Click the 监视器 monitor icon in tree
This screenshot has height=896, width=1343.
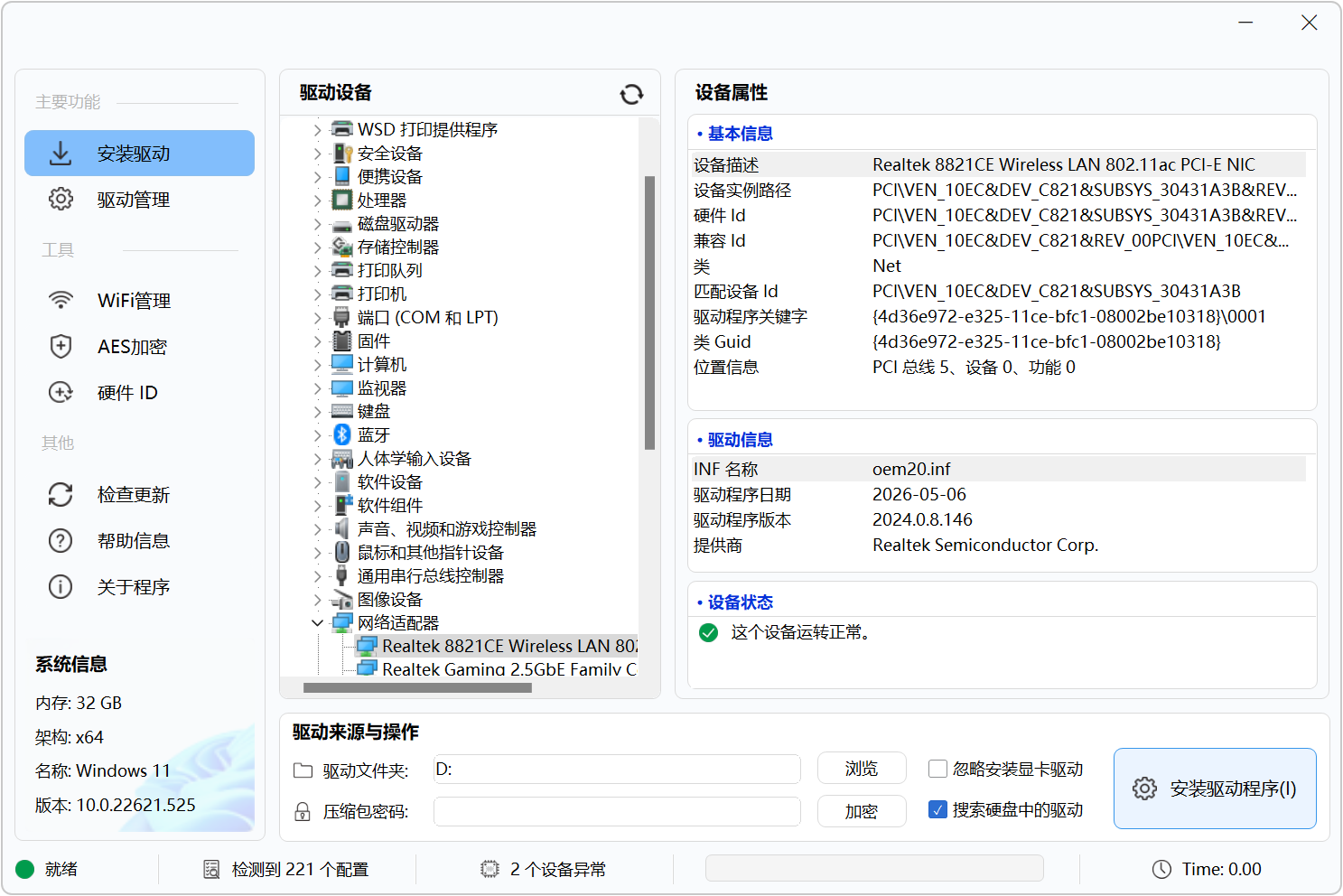pos(342,387)
